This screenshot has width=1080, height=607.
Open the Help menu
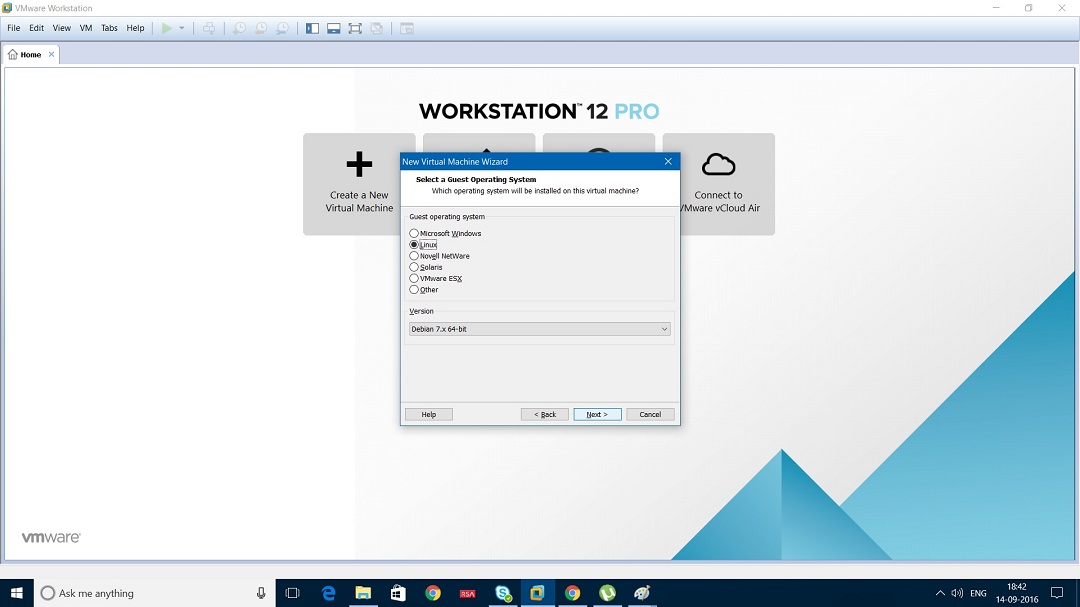pos(136,28)
